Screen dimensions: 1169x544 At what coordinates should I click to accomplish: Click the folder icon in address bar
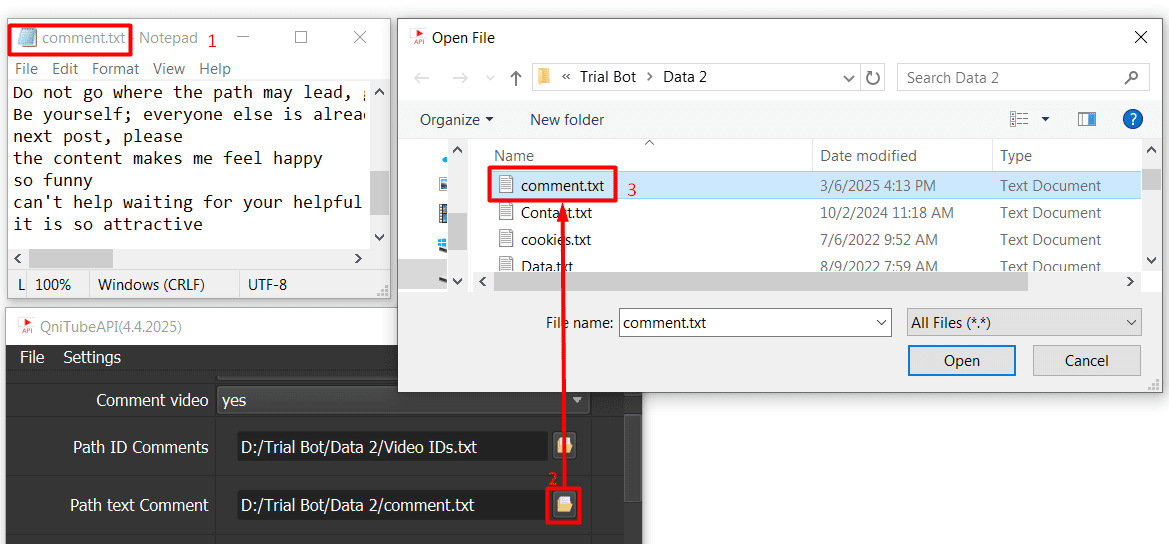point(544,77)
